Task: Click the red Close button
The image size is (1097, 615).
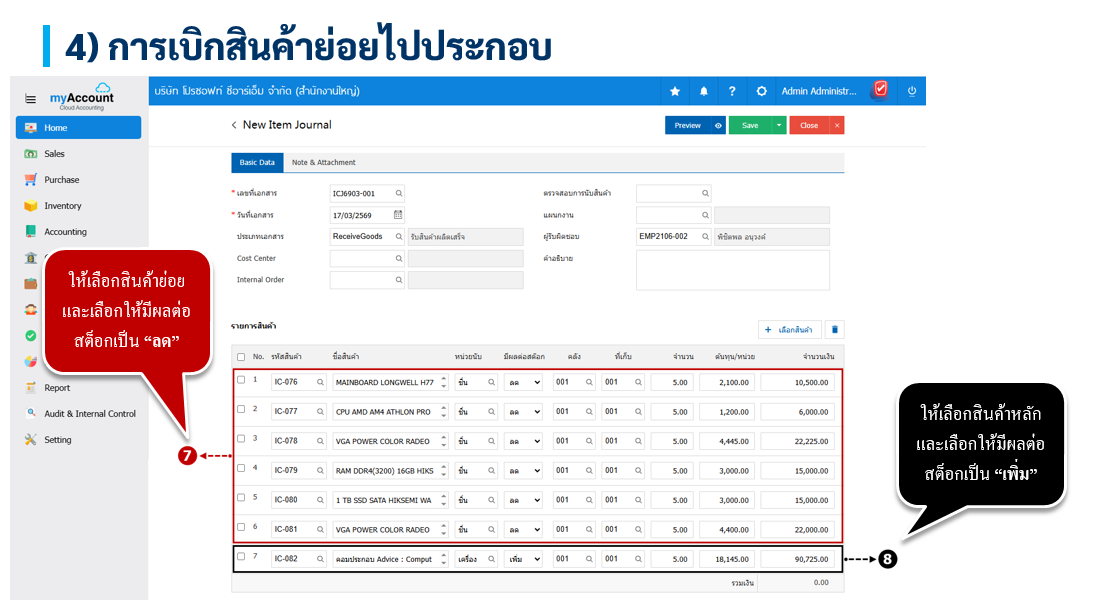Action: (x=809, y=125)
